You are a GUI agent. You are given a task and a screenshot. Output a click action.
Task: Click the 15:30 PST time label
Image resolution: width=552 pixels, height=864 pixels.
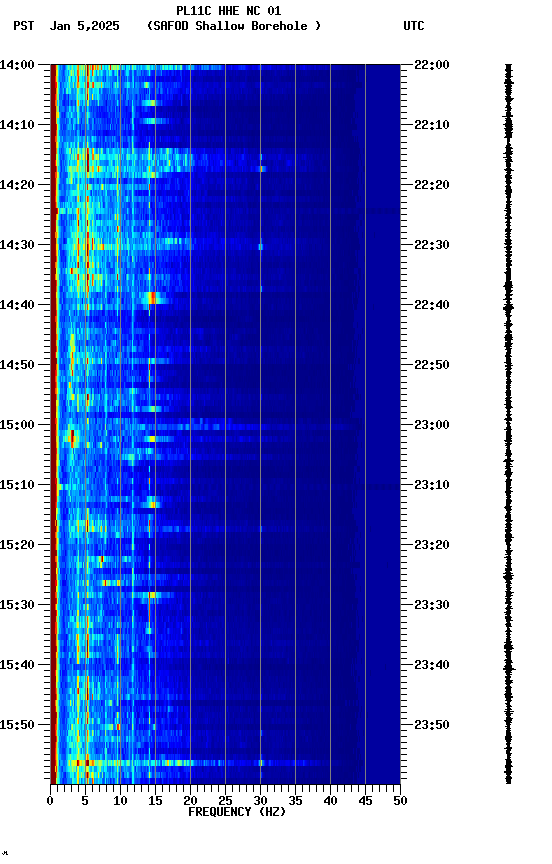pyautogui.click(x=17, y=605)
